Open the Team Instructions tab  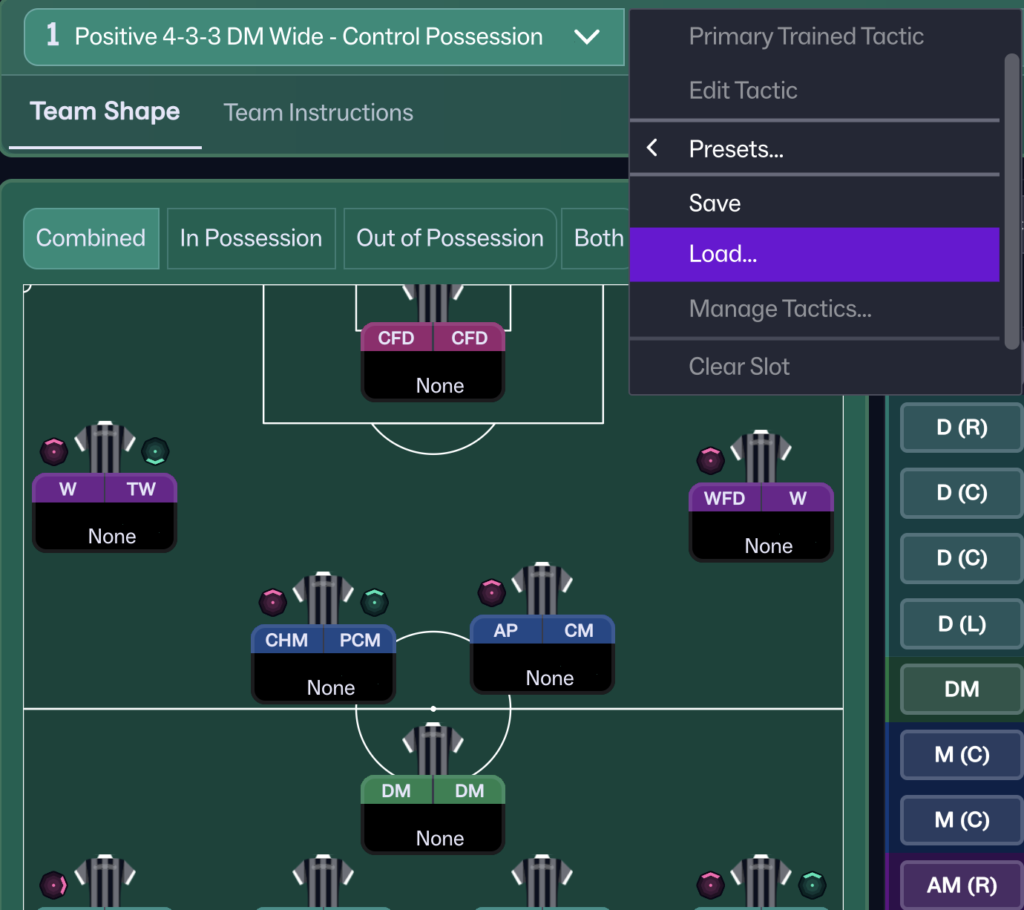[318, 112]
